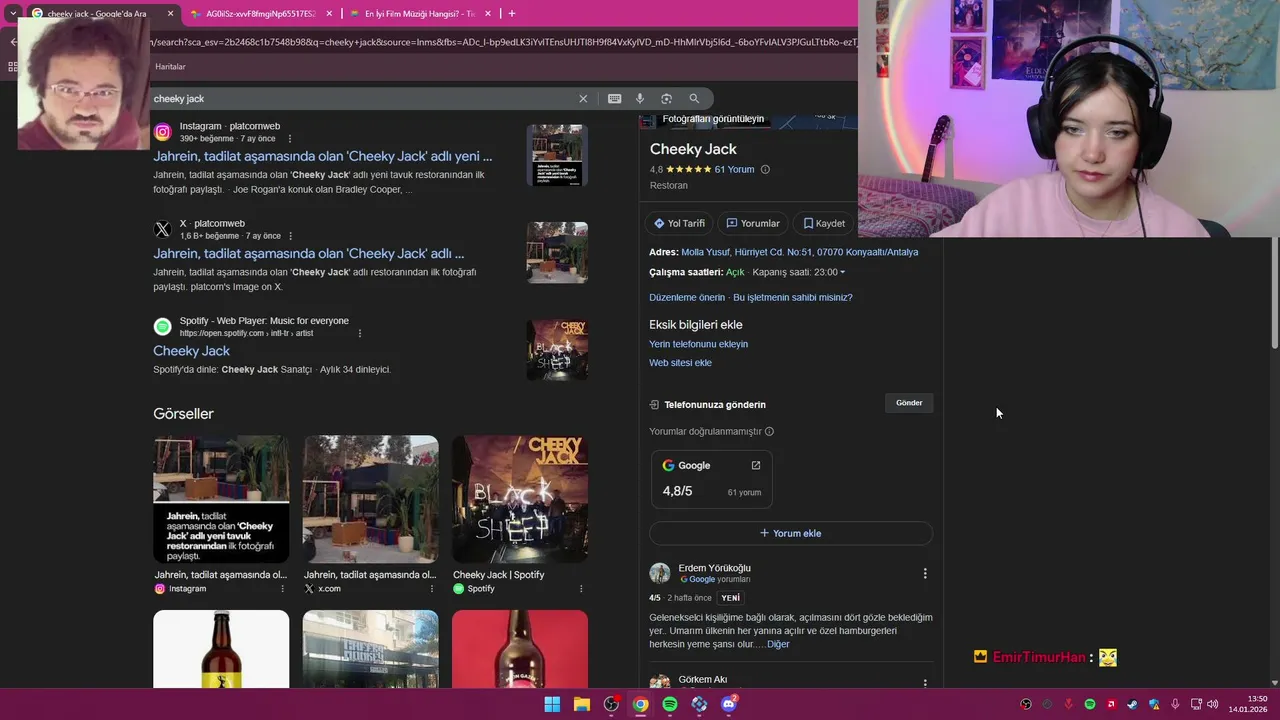The image size is (1280, 720).
Task: Open Windows Start menu
Action: [x=552, y=704]
